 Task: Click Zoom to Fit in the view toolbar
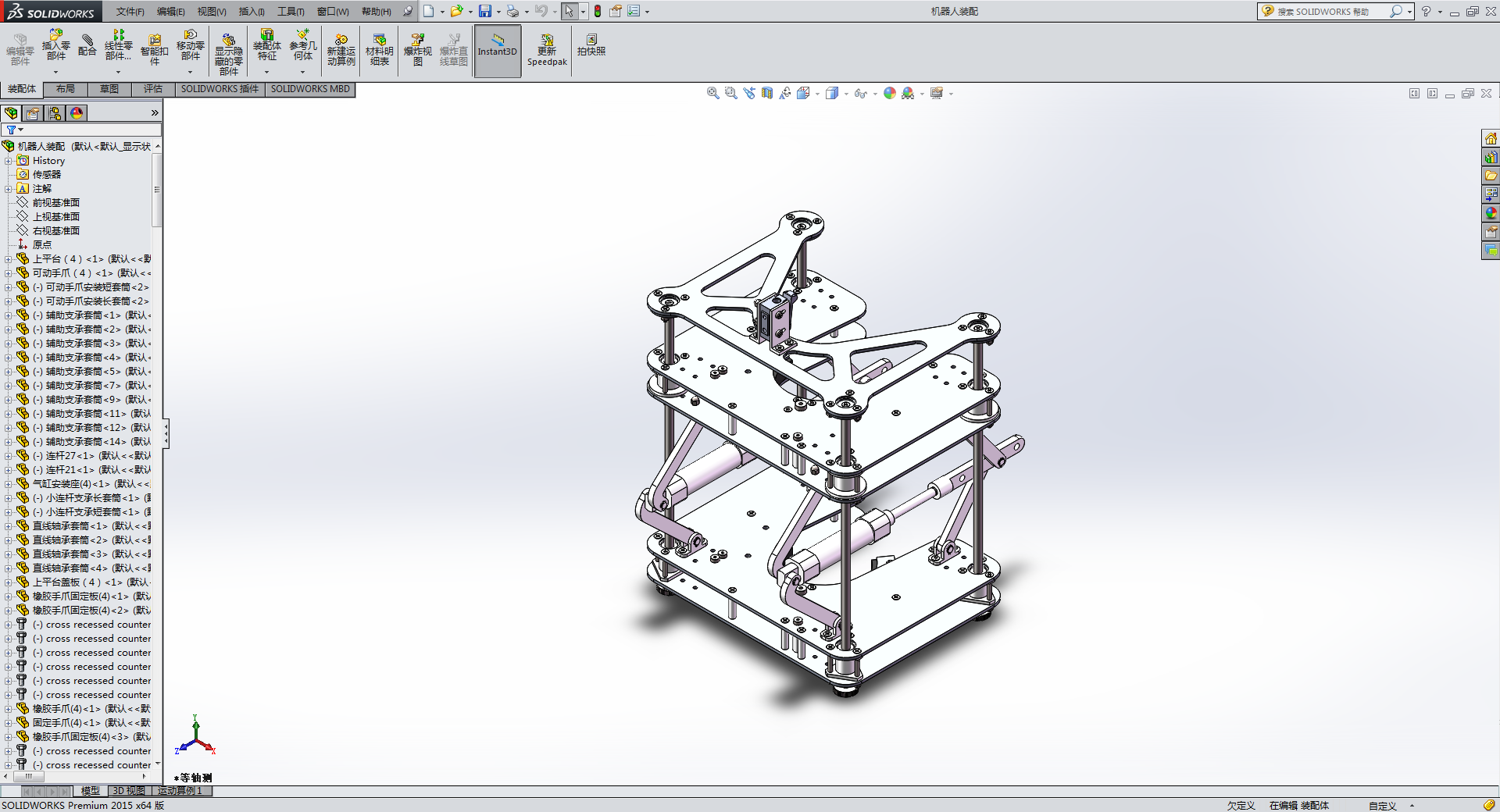712,93
